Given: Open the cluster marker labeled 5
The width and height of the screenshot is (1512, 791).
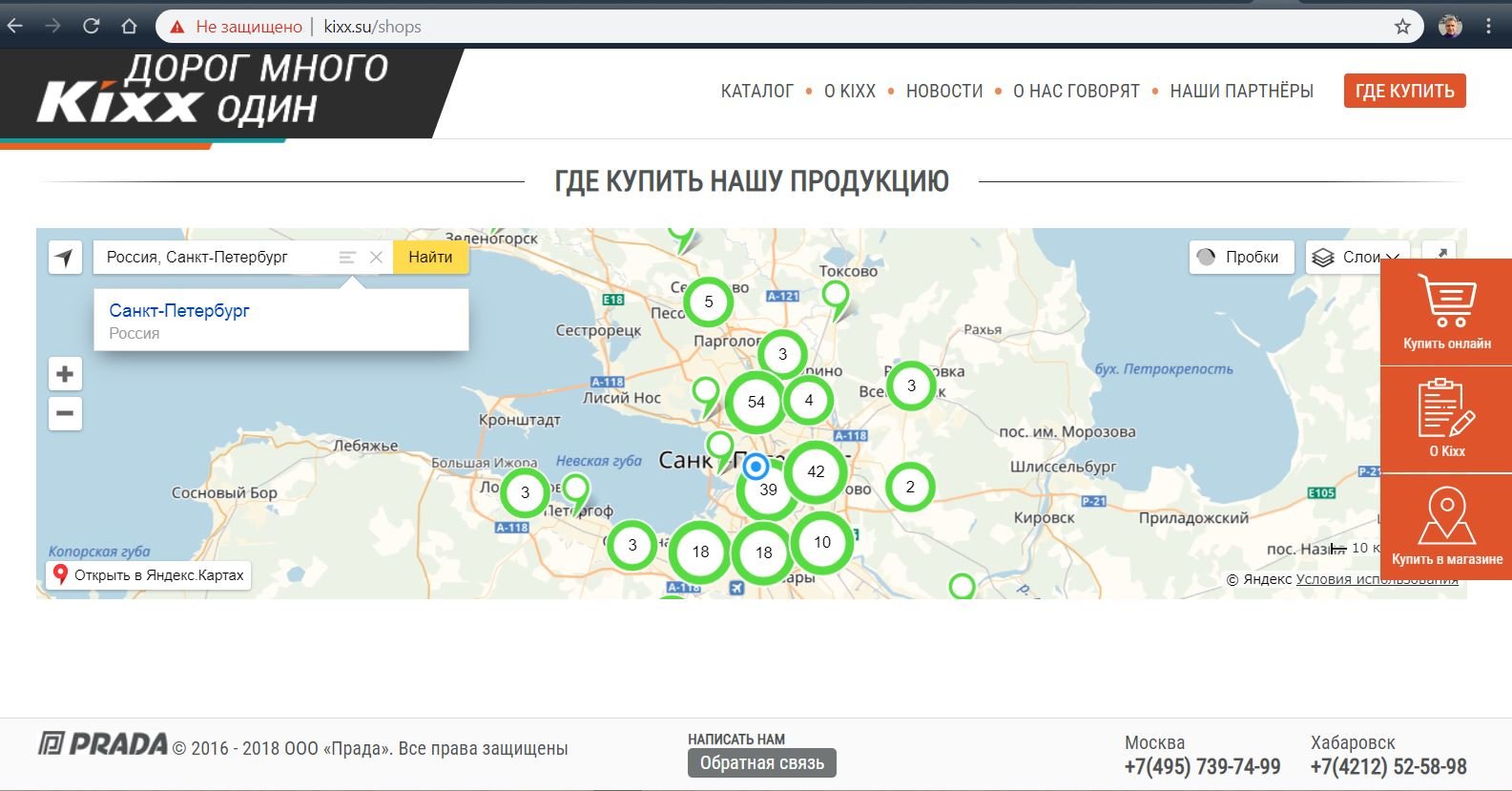Looking at the screenshot, I should [709, 302].
